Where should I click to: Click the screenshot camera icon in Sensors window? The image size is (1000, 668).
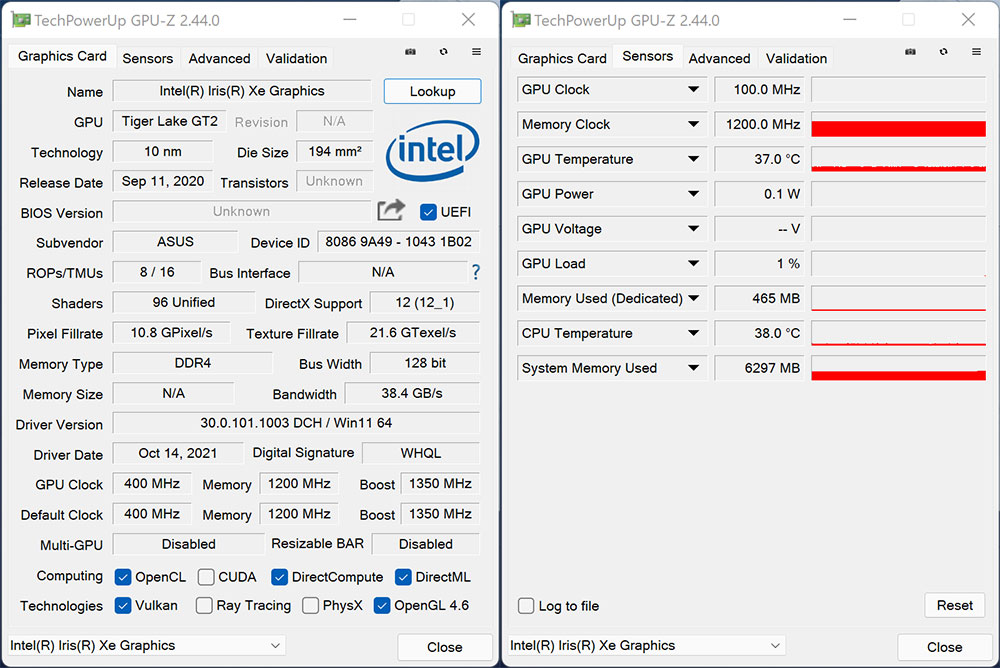910,52
